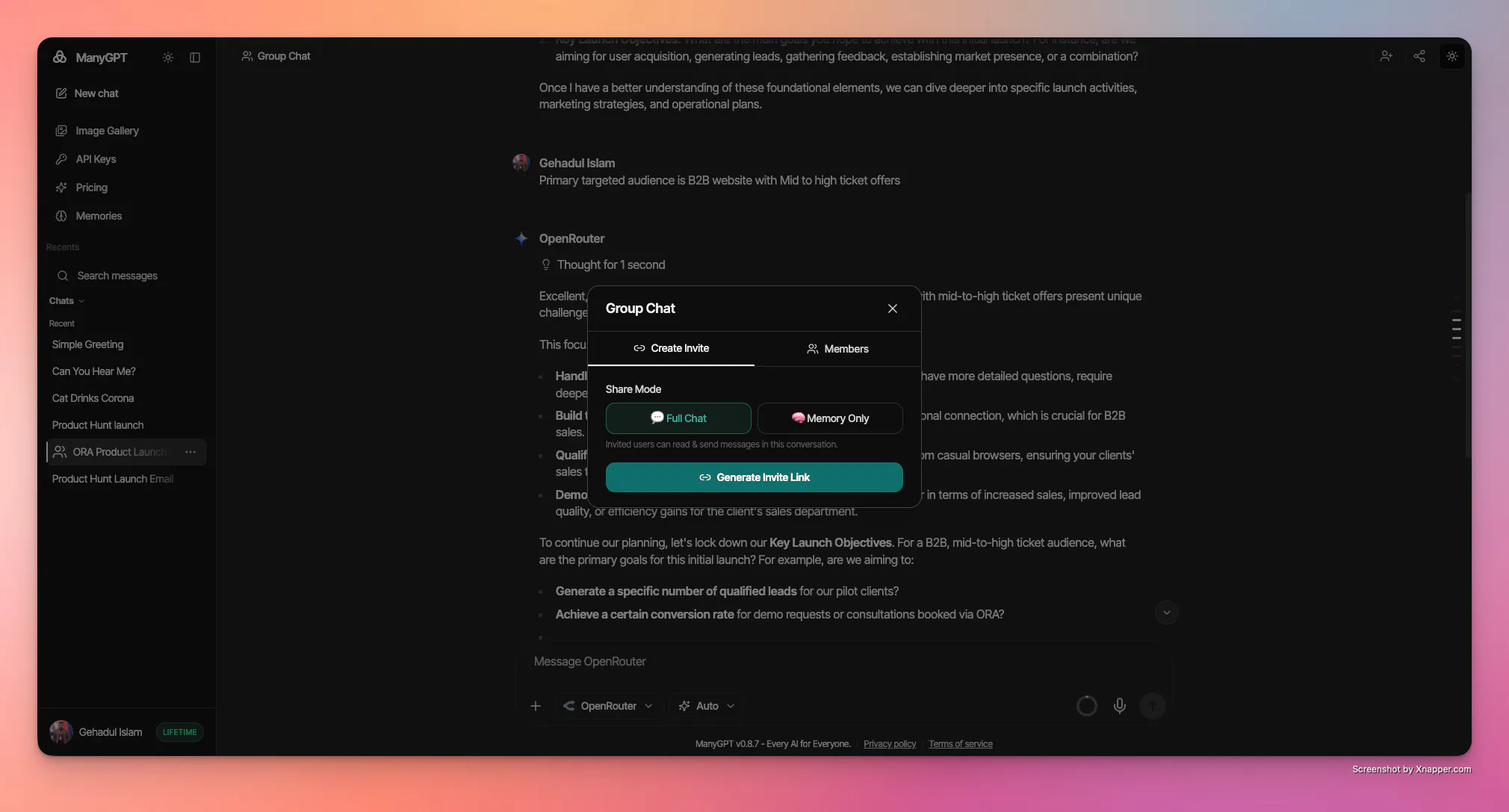Screen dimensions: 1509x812
Task: Collapse the Chats section chevron
Action: pyautogui.click(x=81, y=301)
